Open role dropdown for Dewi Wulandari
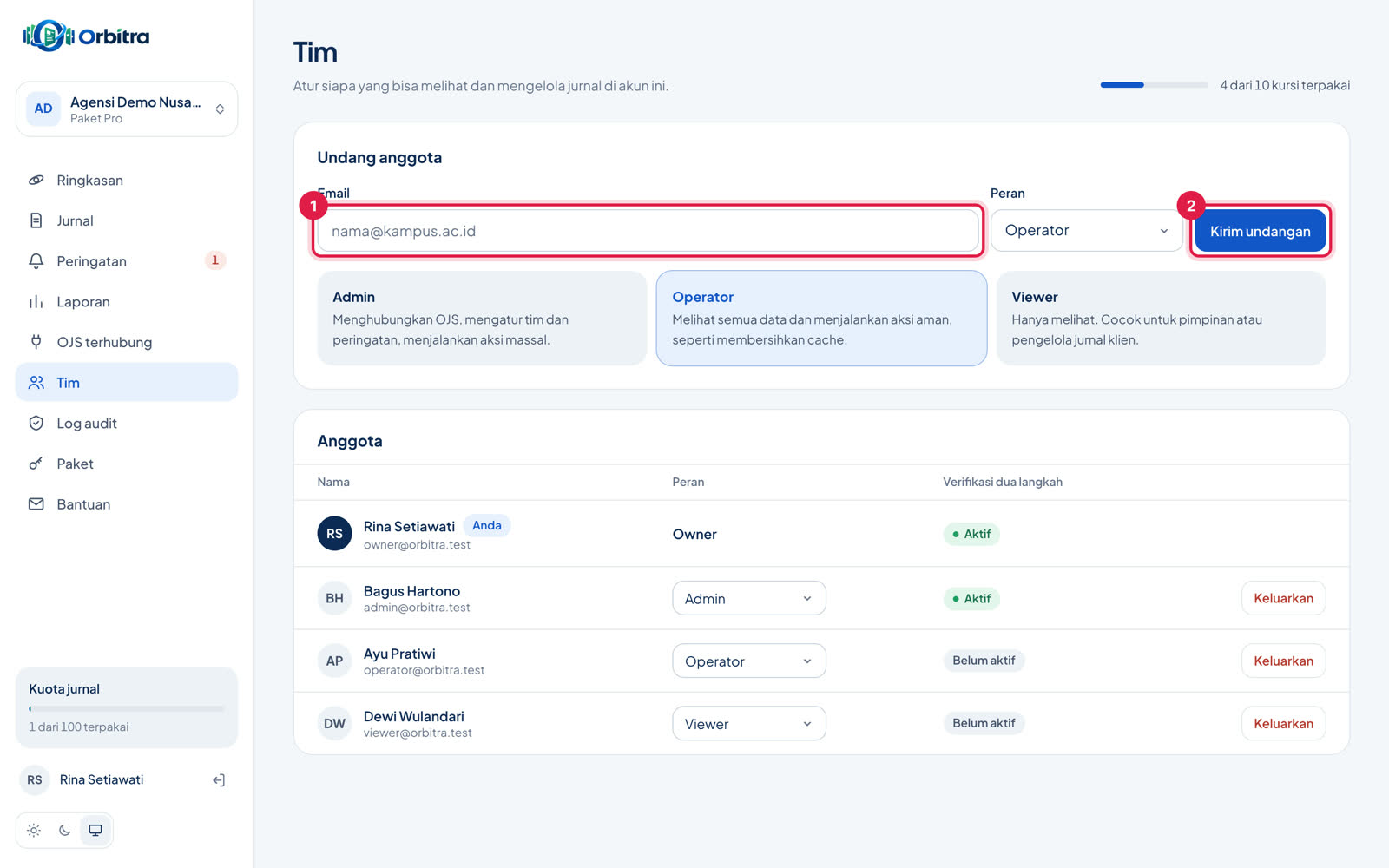The height and width of the screenshot is (868, 1389). [749, 723]
